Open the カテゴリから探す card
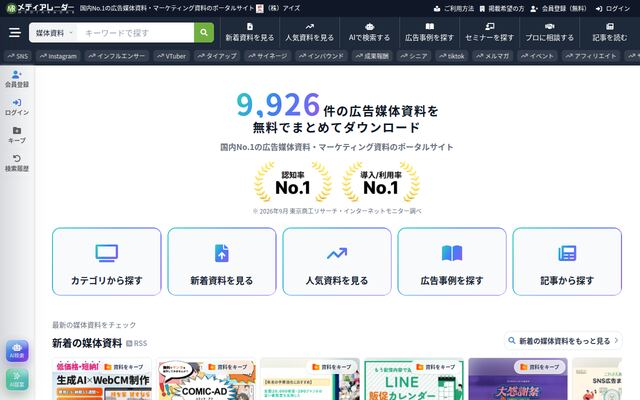The width and height of the screenshot is (640, 400). 107,262
